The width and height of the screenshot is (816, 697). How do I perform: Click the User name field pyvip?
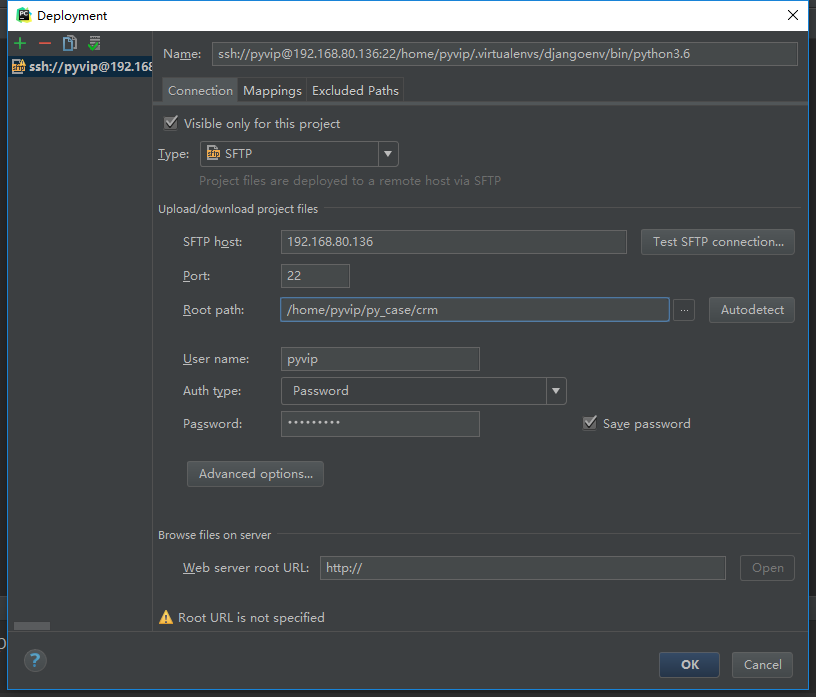click(x=380, y=359)
